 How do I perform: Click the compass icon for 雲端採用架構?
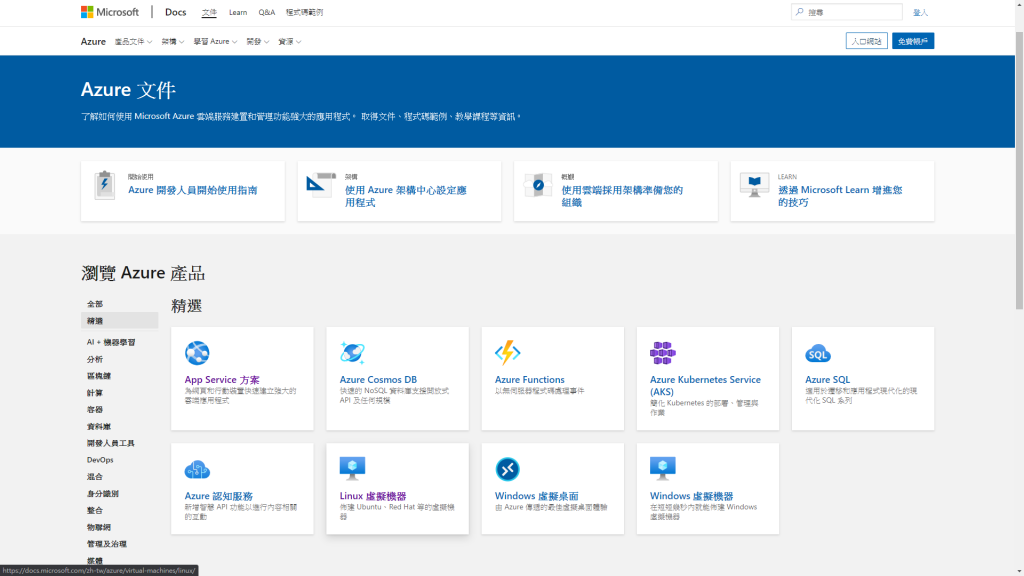tap(537, 185)
